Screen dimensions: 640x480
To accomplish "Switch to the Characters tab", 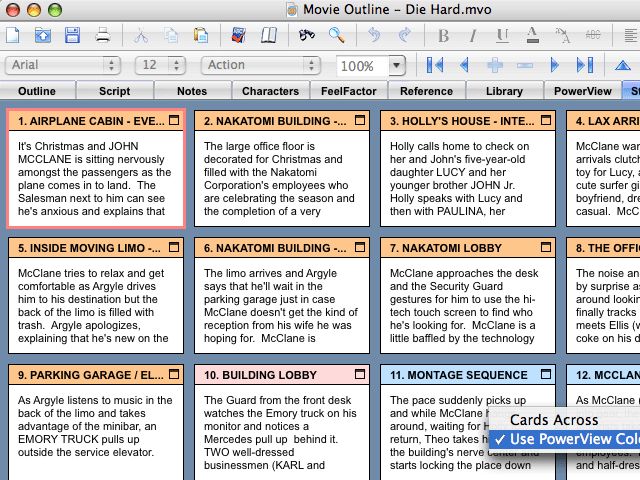I will (x=270, y=91).
